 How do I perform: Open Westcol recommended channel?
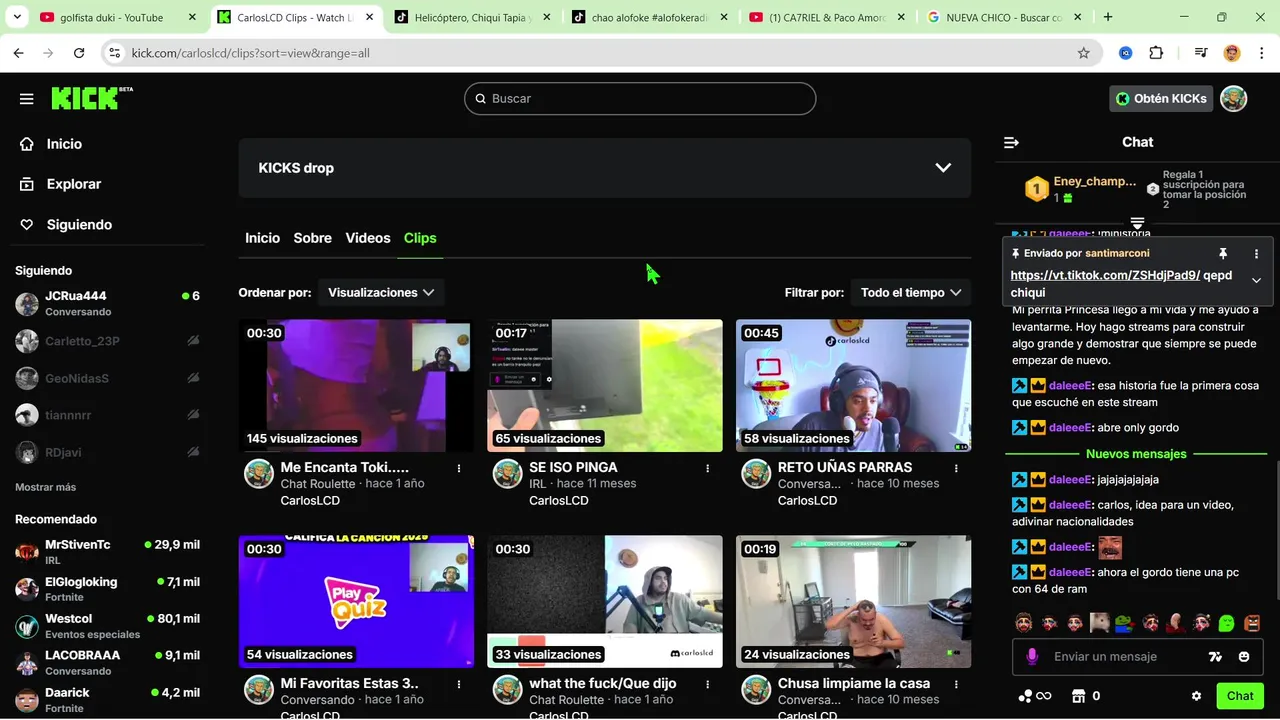point(108,626)
